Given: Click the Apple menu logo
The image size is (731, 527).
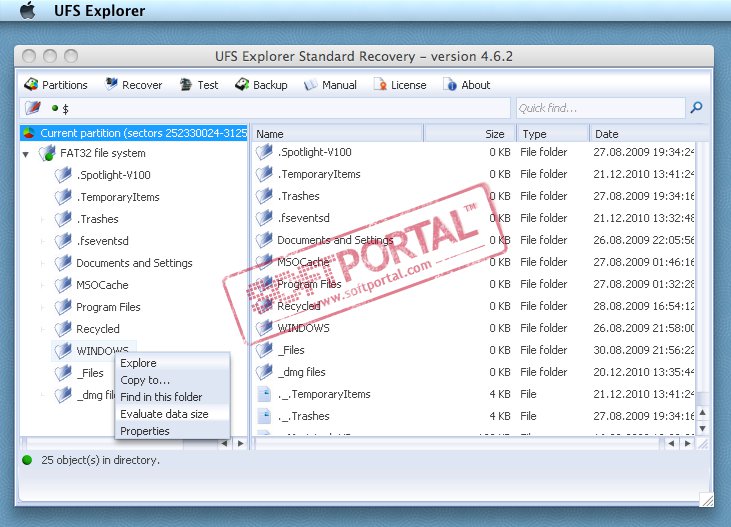Looking at the screenshot, I should pos(28,10).
